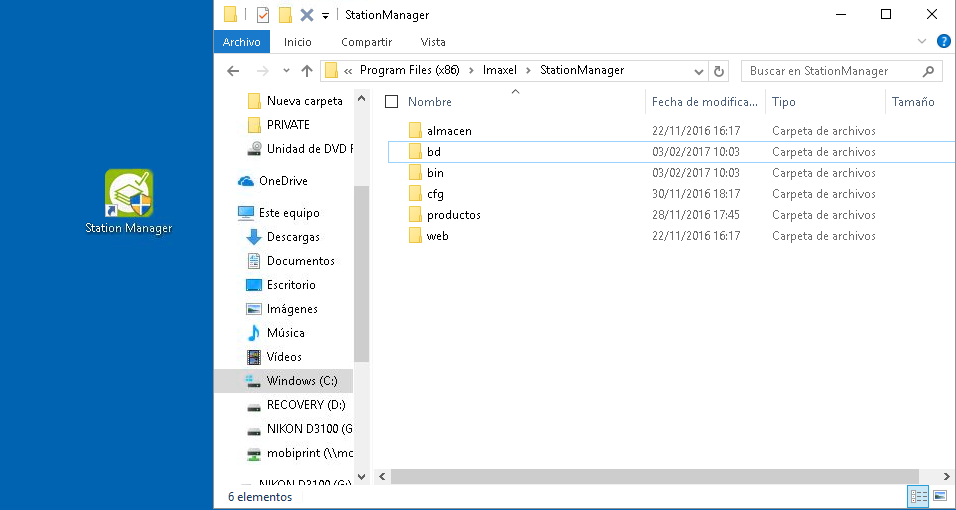Select the almacen folder

(x=449, y=131)
